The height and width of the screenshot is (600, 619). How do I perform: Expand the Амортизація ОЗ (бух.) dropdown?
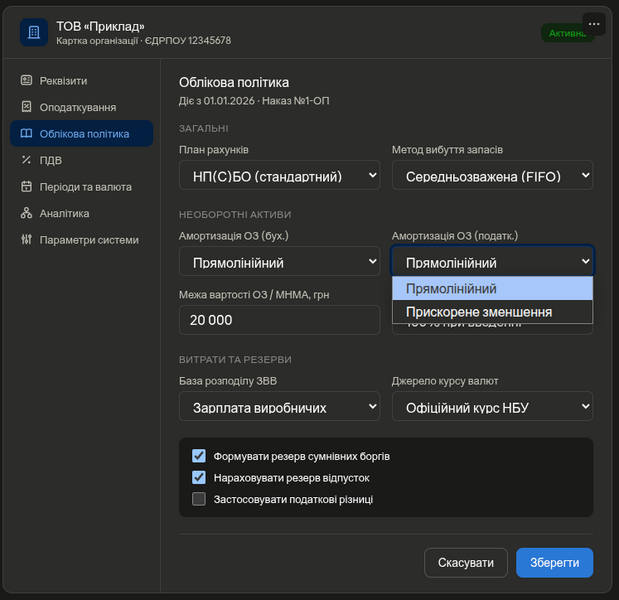click(279, 261)
